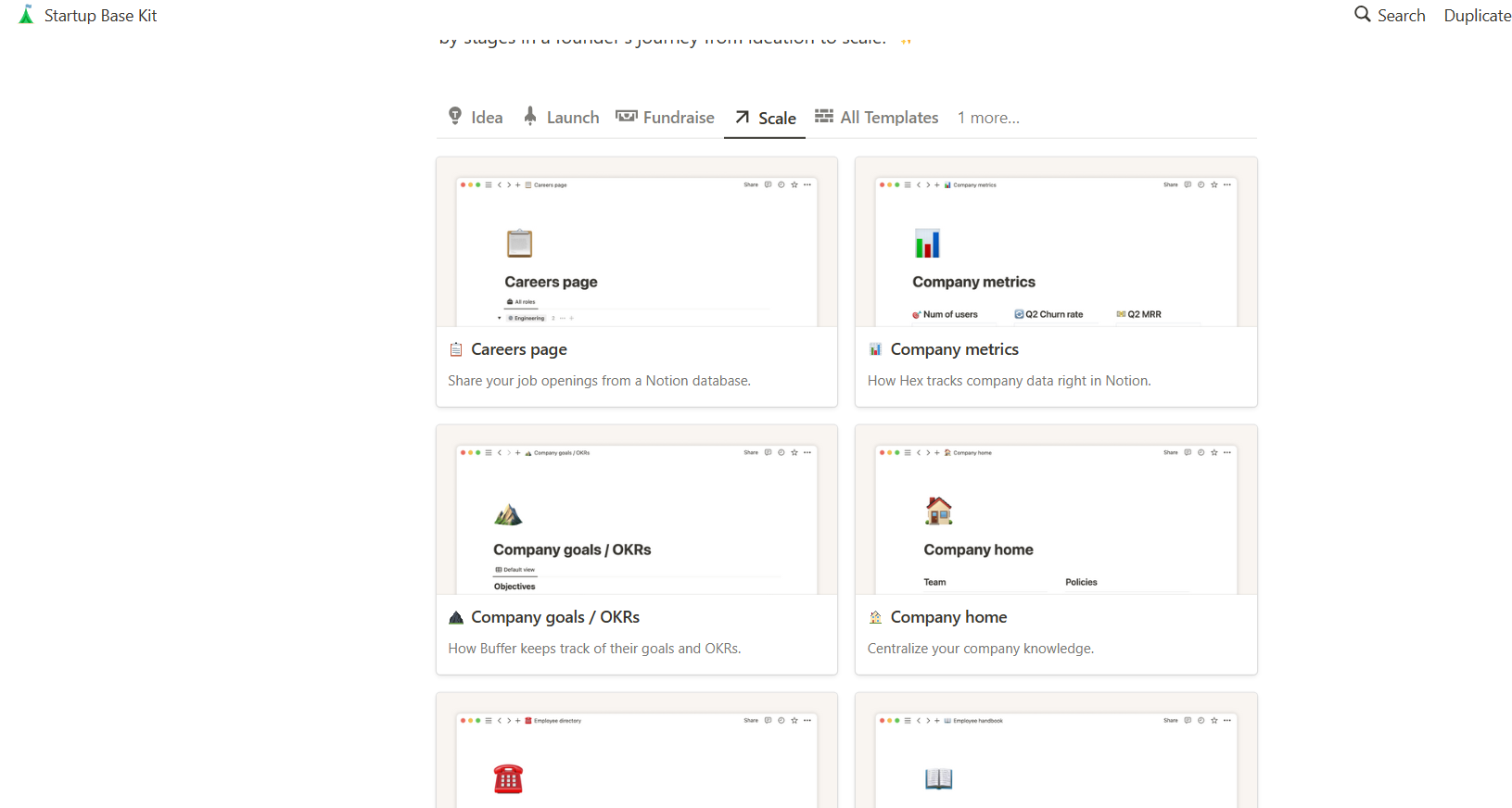Click the large clipboard emoji in Careers preview
Screen dimensions: 1512x808
point(519,243)
